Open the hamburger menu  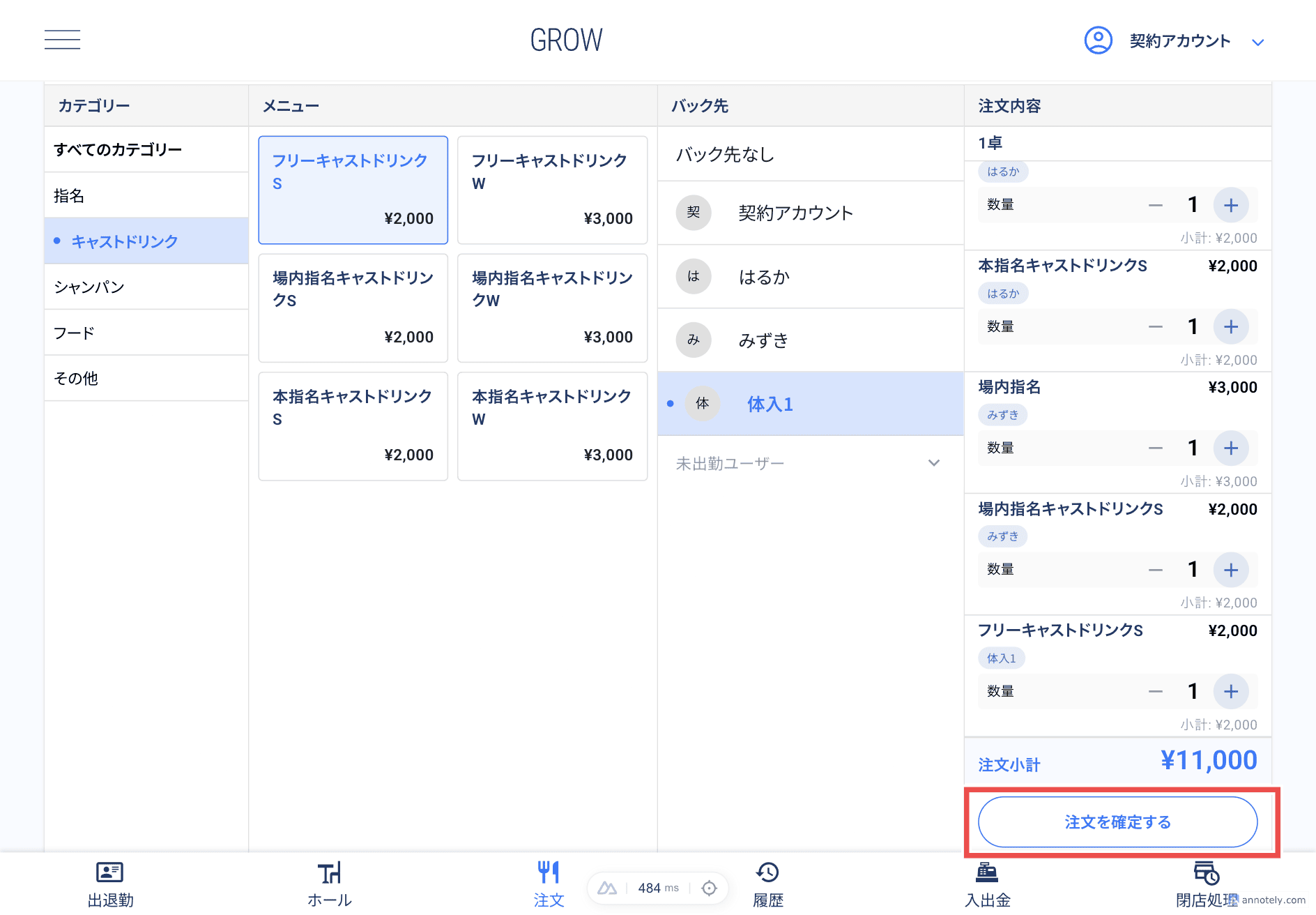(62, 40)
